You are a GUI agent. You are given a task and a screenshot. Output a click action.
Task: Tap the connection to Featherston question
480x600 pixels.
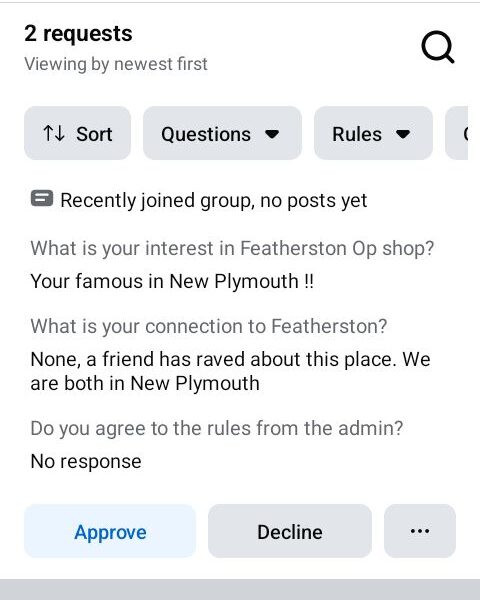[x=209, y=326]
